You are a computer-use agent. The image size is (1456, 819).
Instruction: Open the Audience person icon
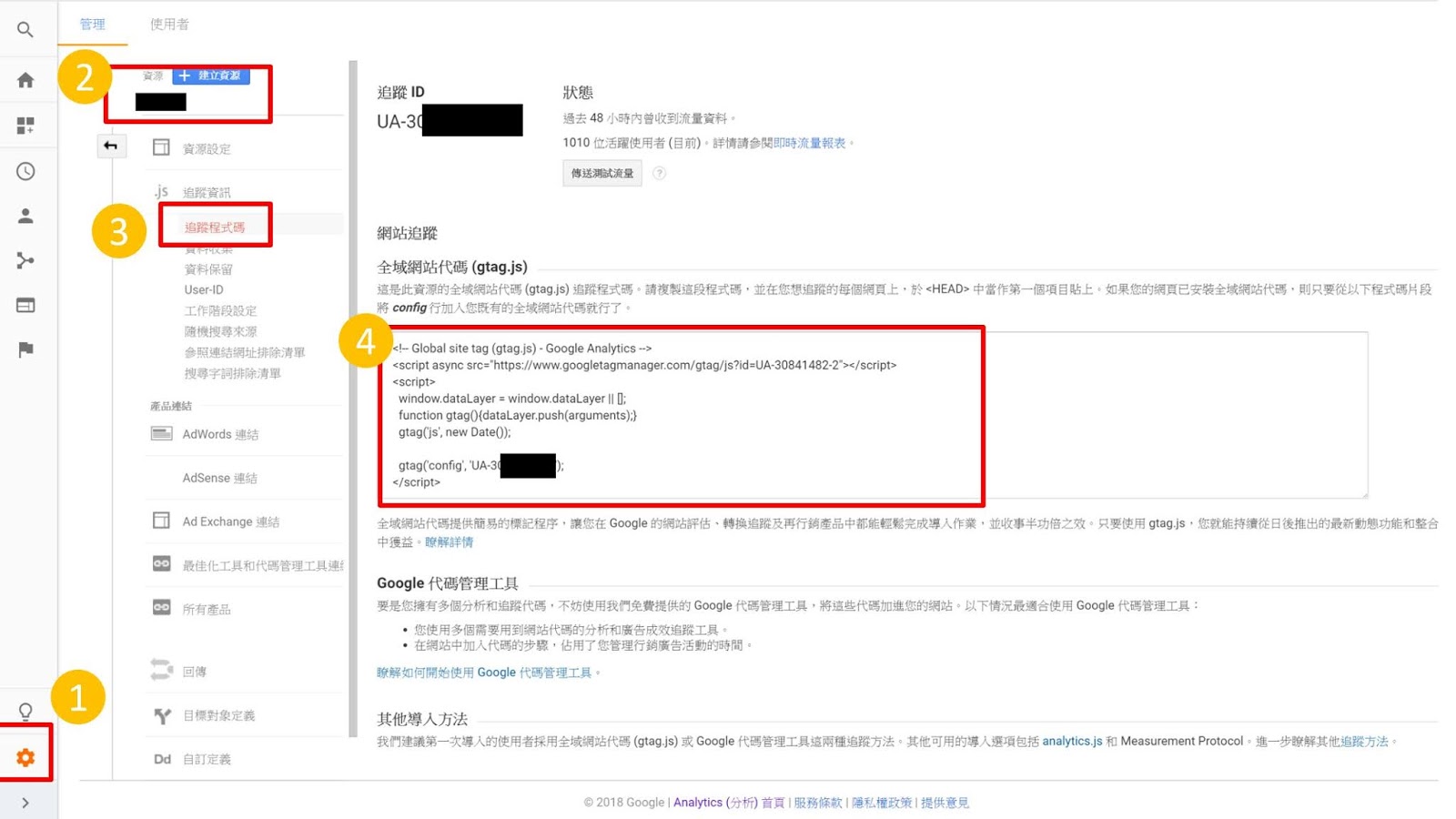click(25, 216)
